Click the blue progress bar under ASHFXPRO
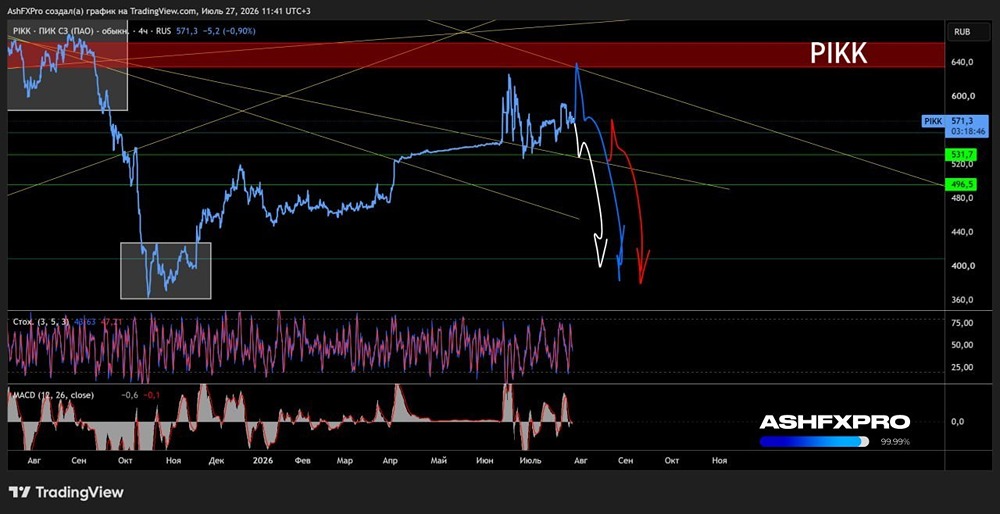Image resolution: width=1000 pixels, height=514 pixels. tap(814, 441)
